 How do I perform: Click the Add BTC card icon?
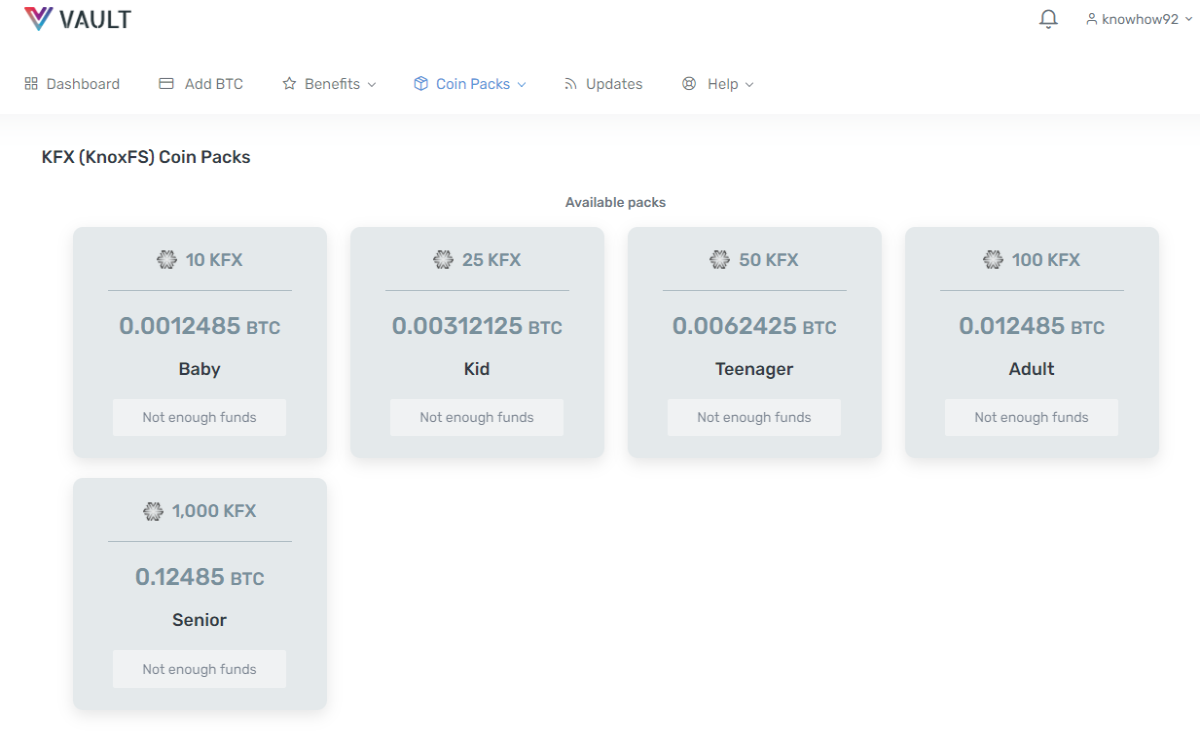click(x=166, y=84)
